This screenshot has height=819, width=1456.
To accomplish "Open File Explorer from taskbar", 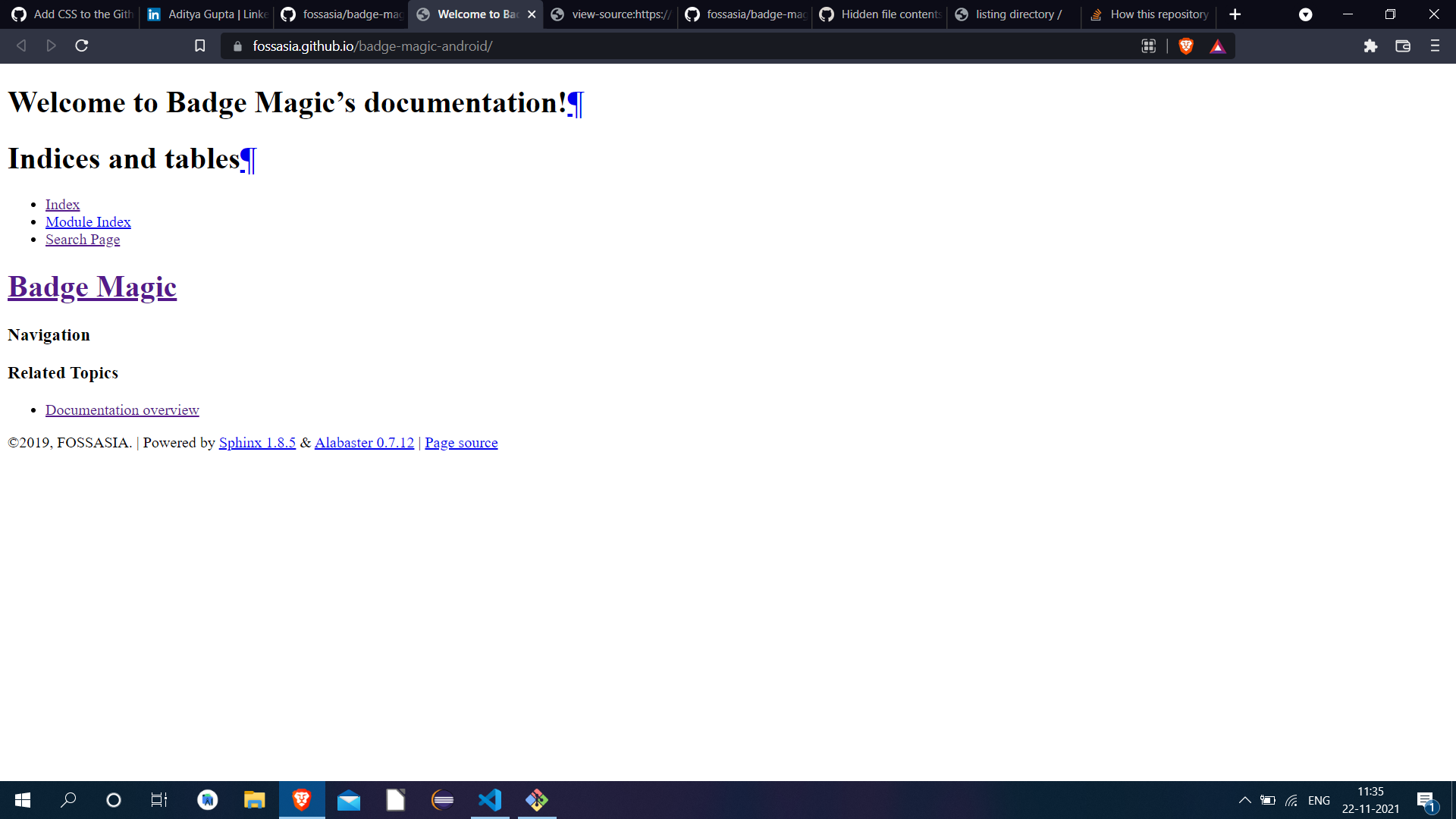I will (254, 800).
